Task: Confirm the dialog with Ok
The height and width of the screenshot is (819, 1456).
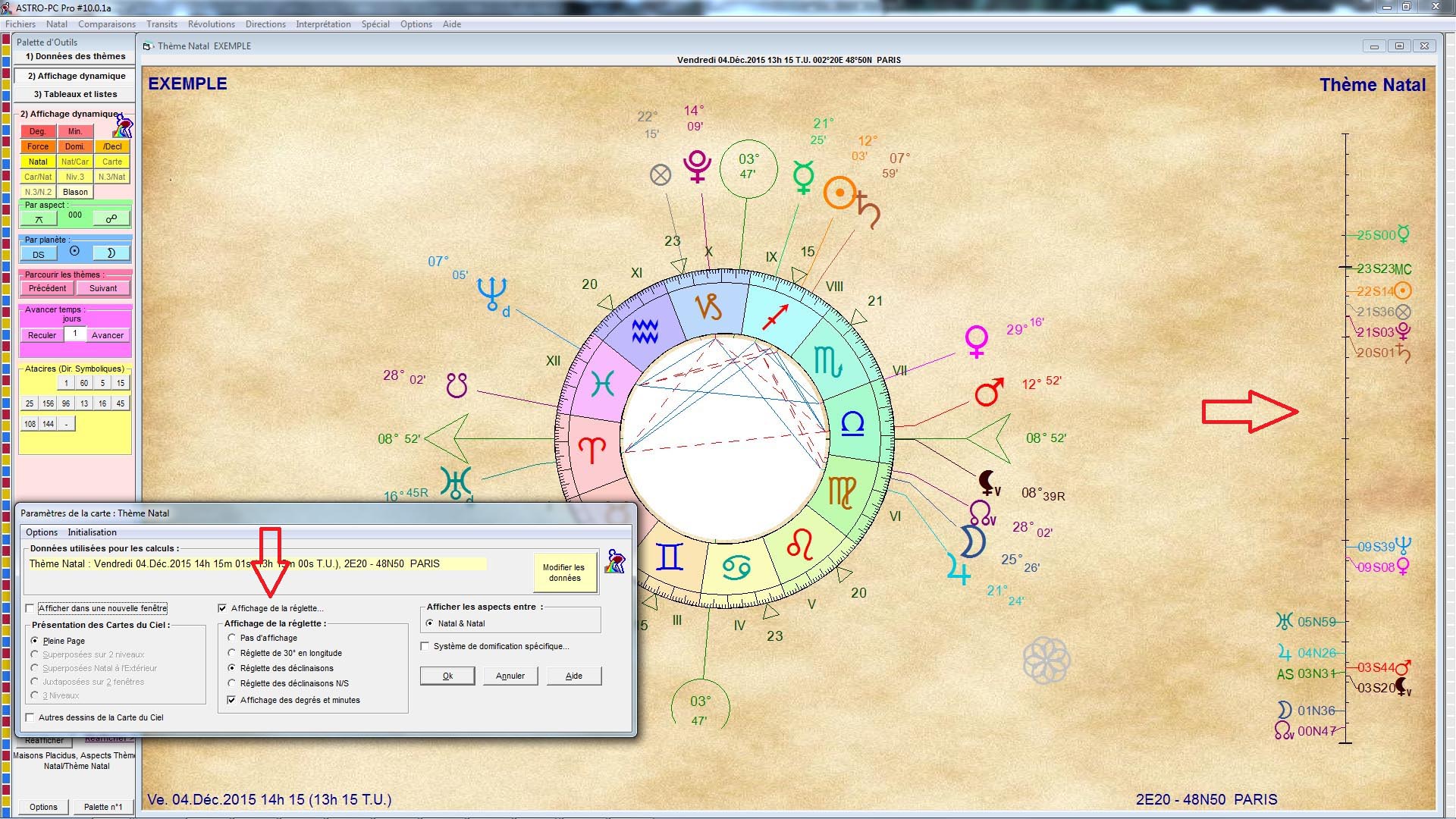Action: (x=447, y=676)
